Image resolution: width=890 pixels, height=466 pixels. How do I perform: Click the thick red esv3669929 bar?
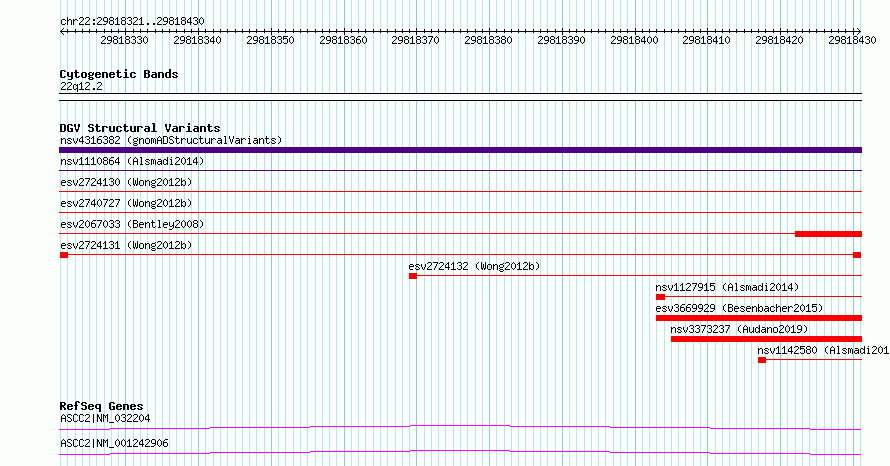[759, 318]
